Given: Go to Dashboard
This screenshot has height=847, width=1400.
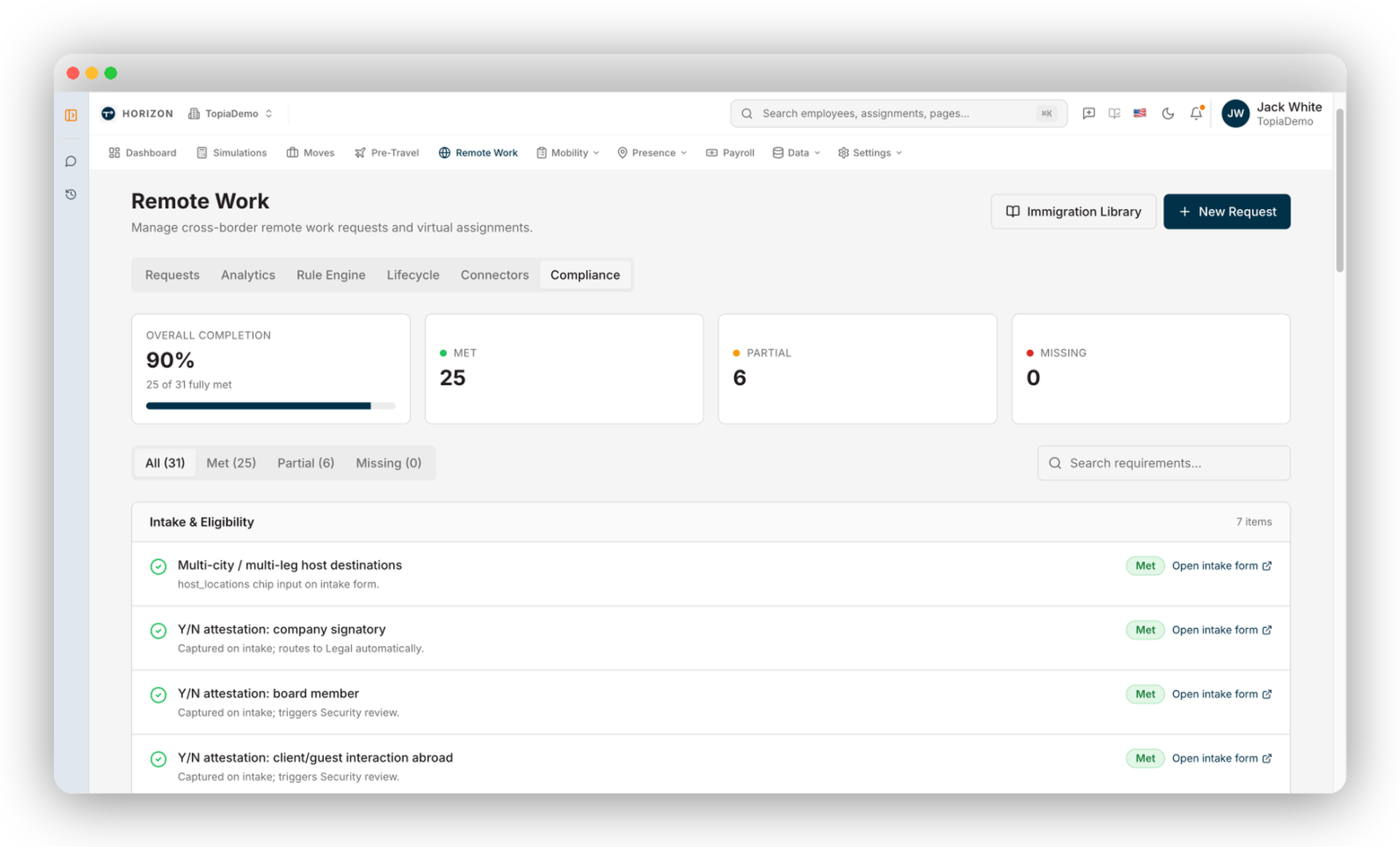Looking at the screenshot, I should pyautogui.click(x=143, y=152).
